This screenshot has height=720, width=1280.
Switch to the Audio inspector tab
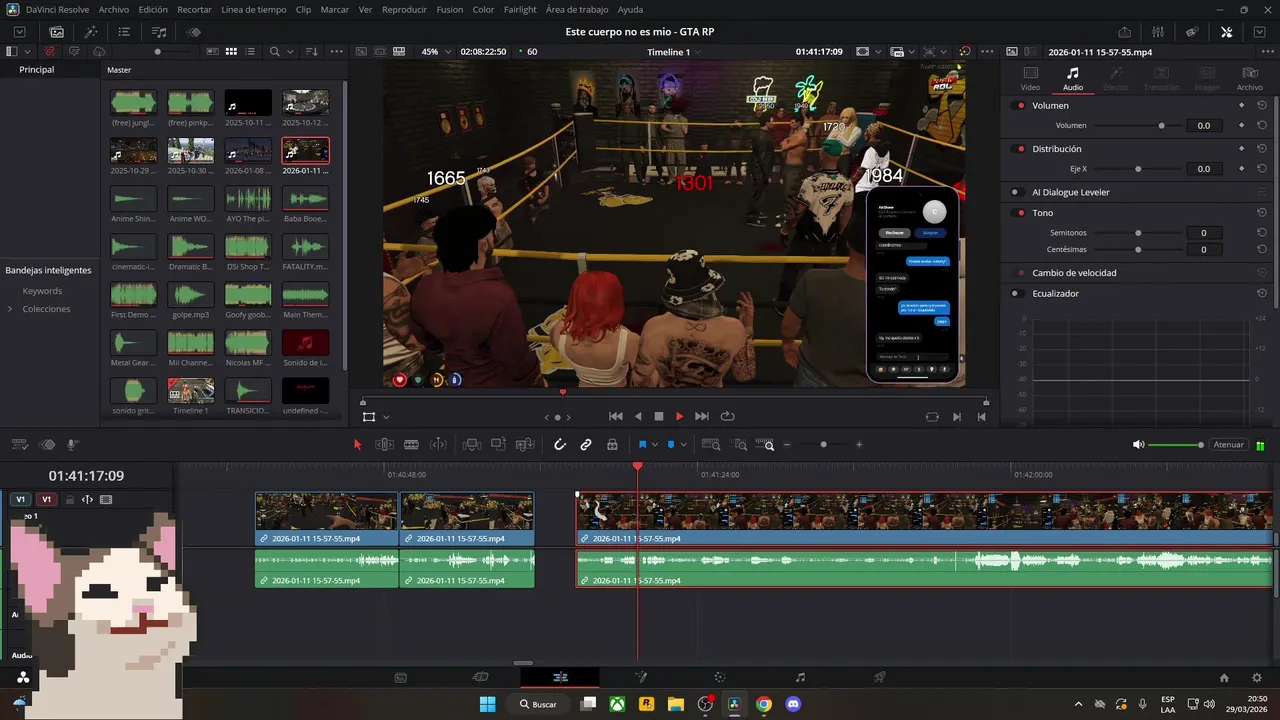pos(1073,78)
